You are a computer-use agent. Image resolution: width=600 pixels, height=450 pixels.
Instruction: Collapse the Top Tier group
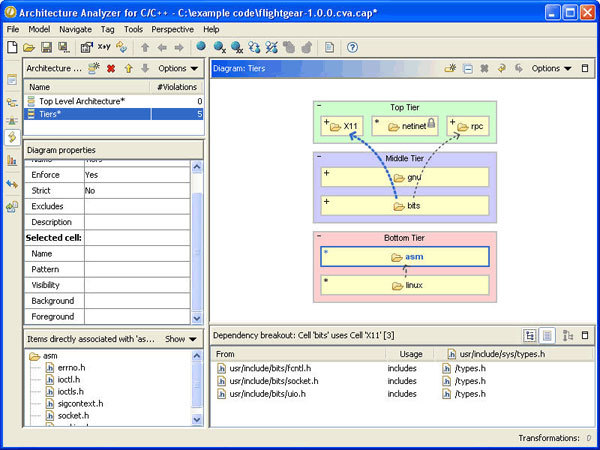pos(319,106)
